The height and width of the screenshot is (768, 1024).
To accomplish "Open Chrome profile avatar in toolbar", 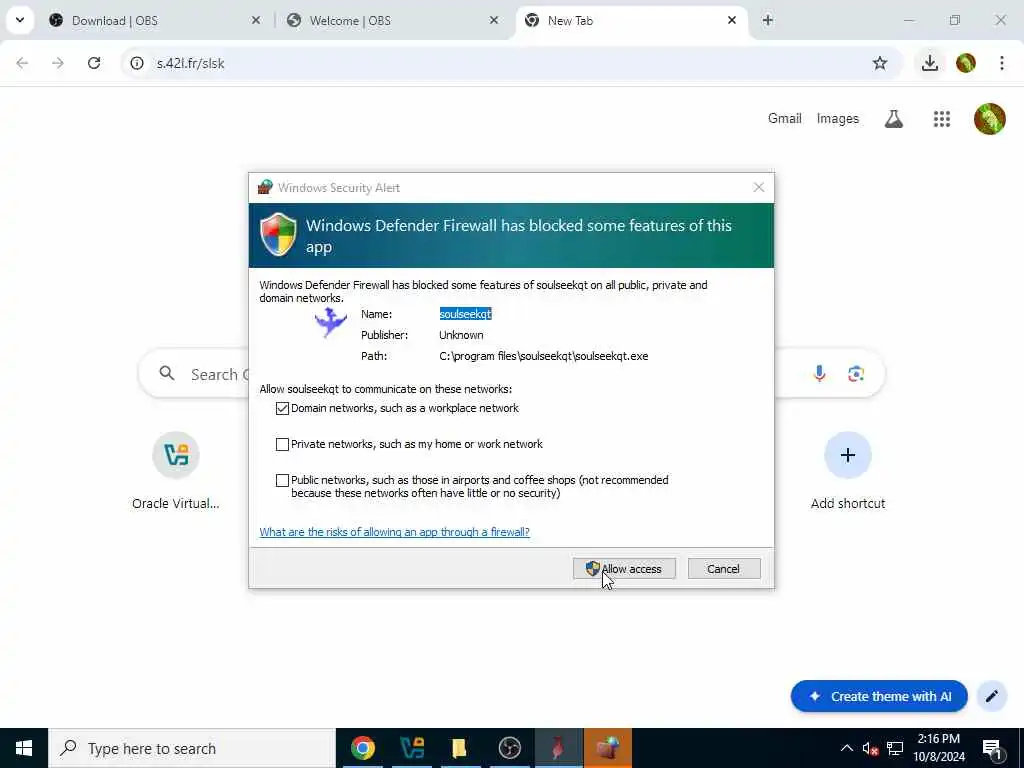I will pyautogui.click(x=966, y=63).
